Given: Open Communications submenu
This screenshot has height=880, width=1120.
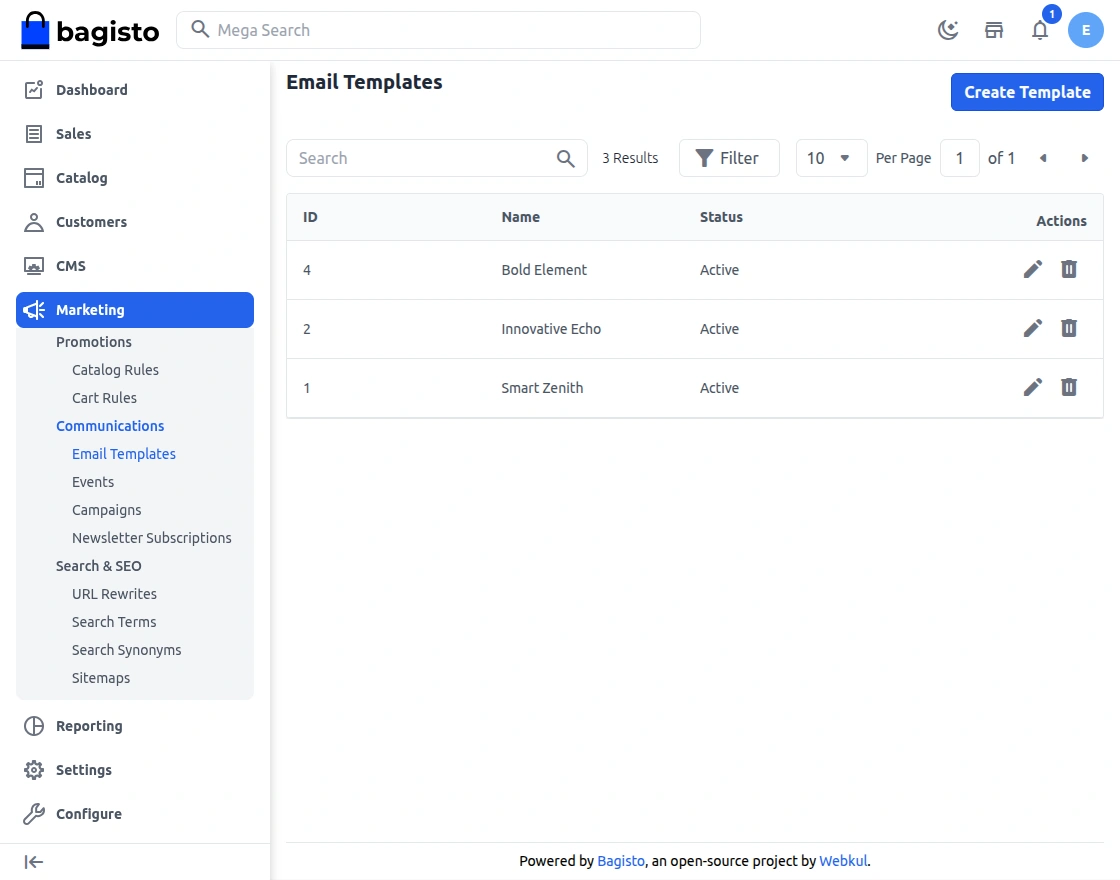Looking at the screenshot, I should coord(110,426).
